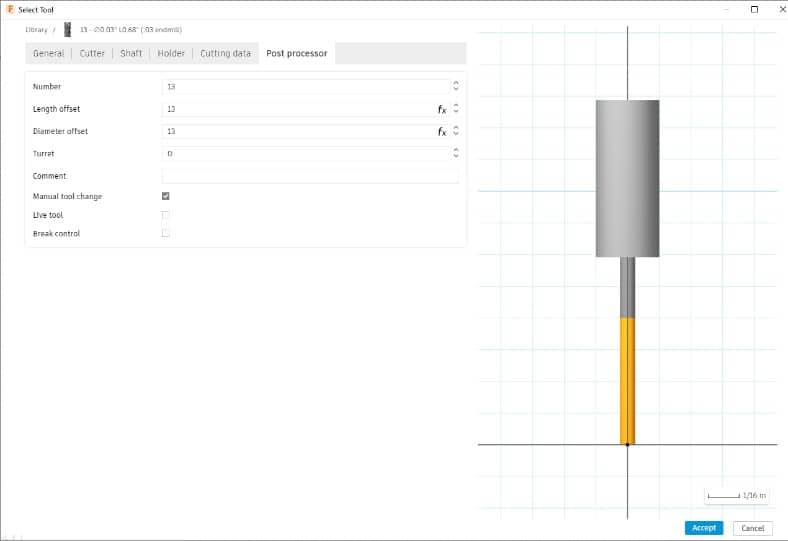The width and height of the screenshot is (788, 541).
Task: Enable the Live tool checkbox
Action: click(165, 215)
